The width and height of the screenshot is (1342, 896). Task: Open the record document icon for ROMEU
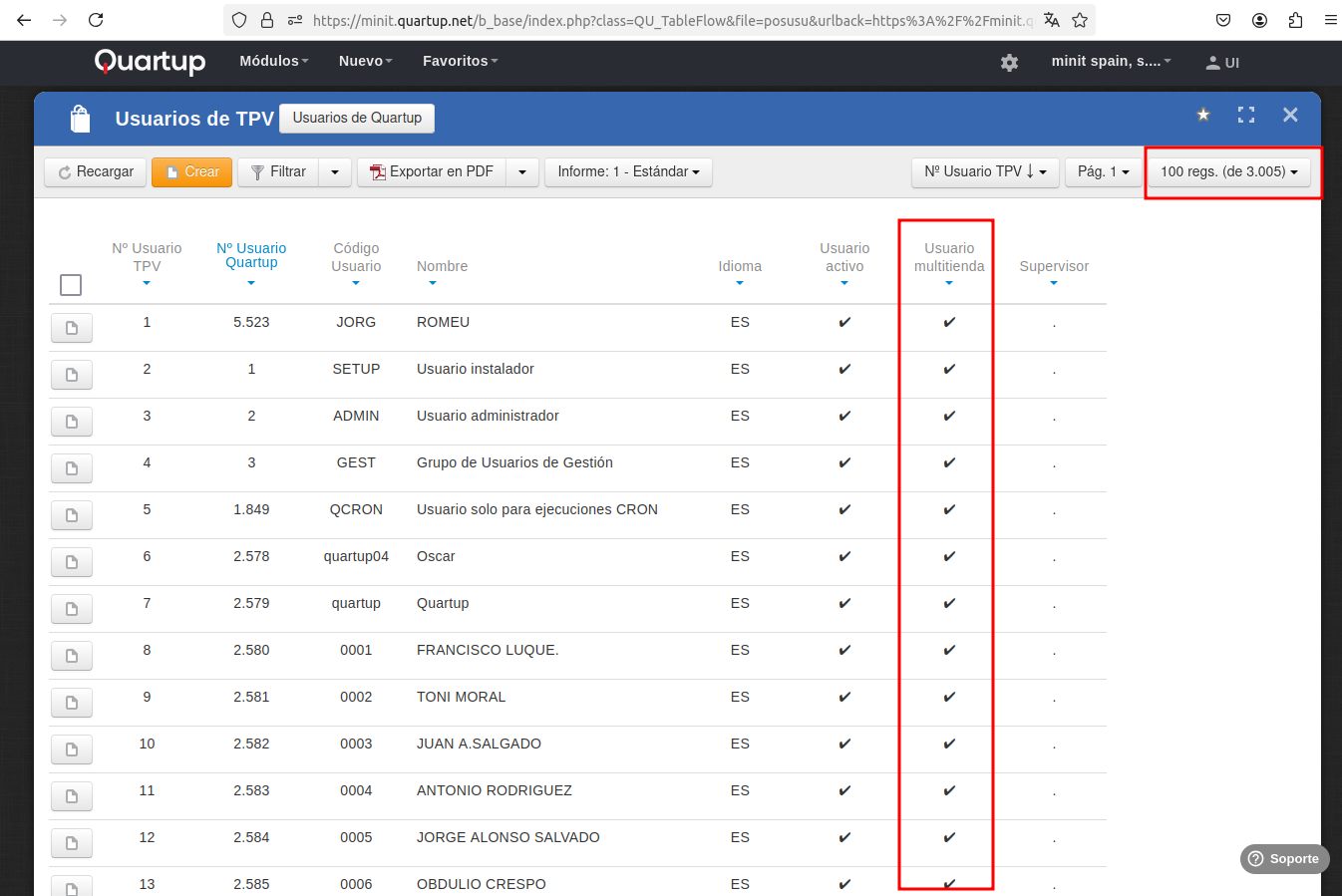(72, 328)
